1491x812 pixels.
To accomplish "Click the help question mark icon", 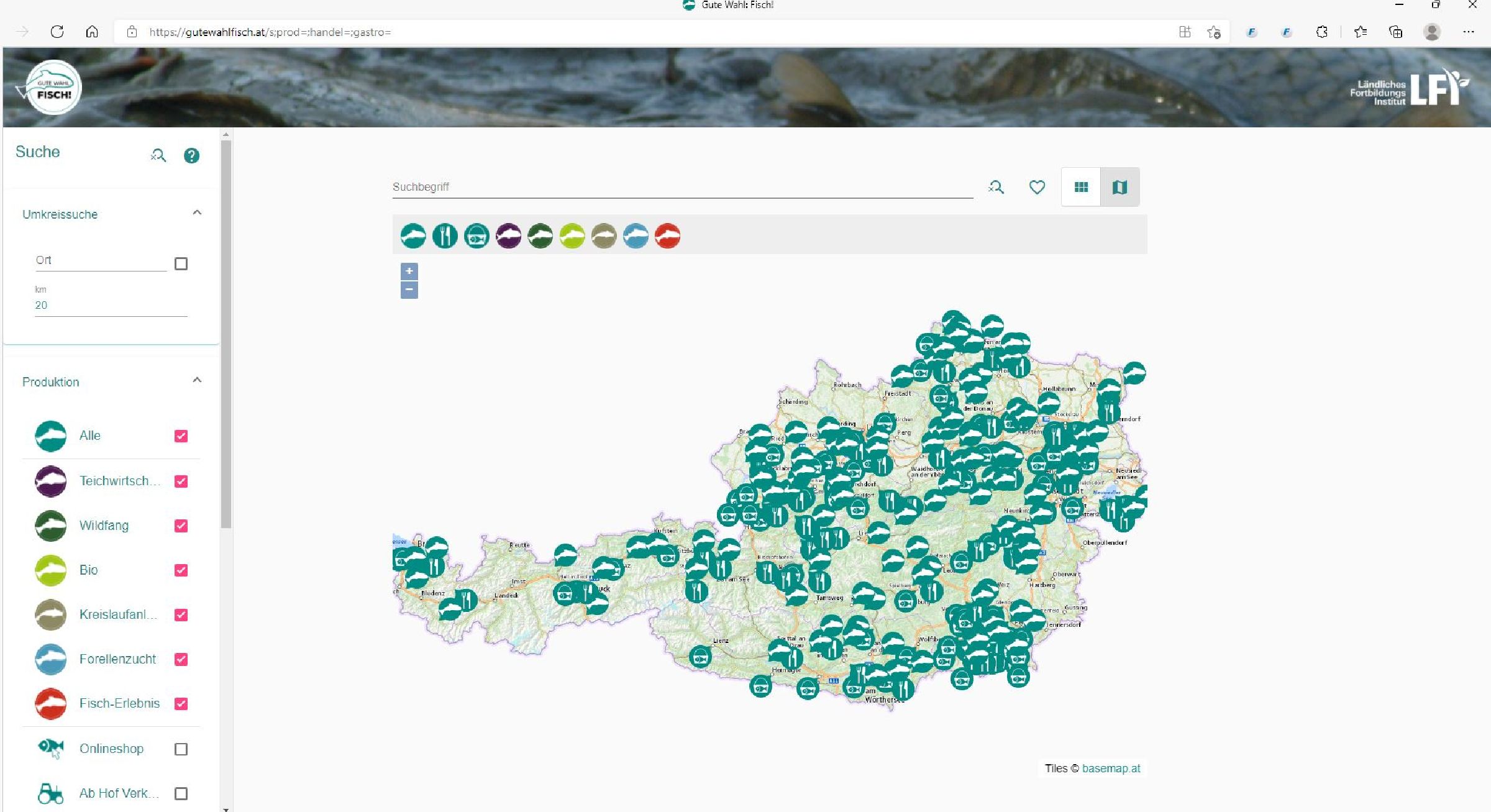I will pos(191,155).
